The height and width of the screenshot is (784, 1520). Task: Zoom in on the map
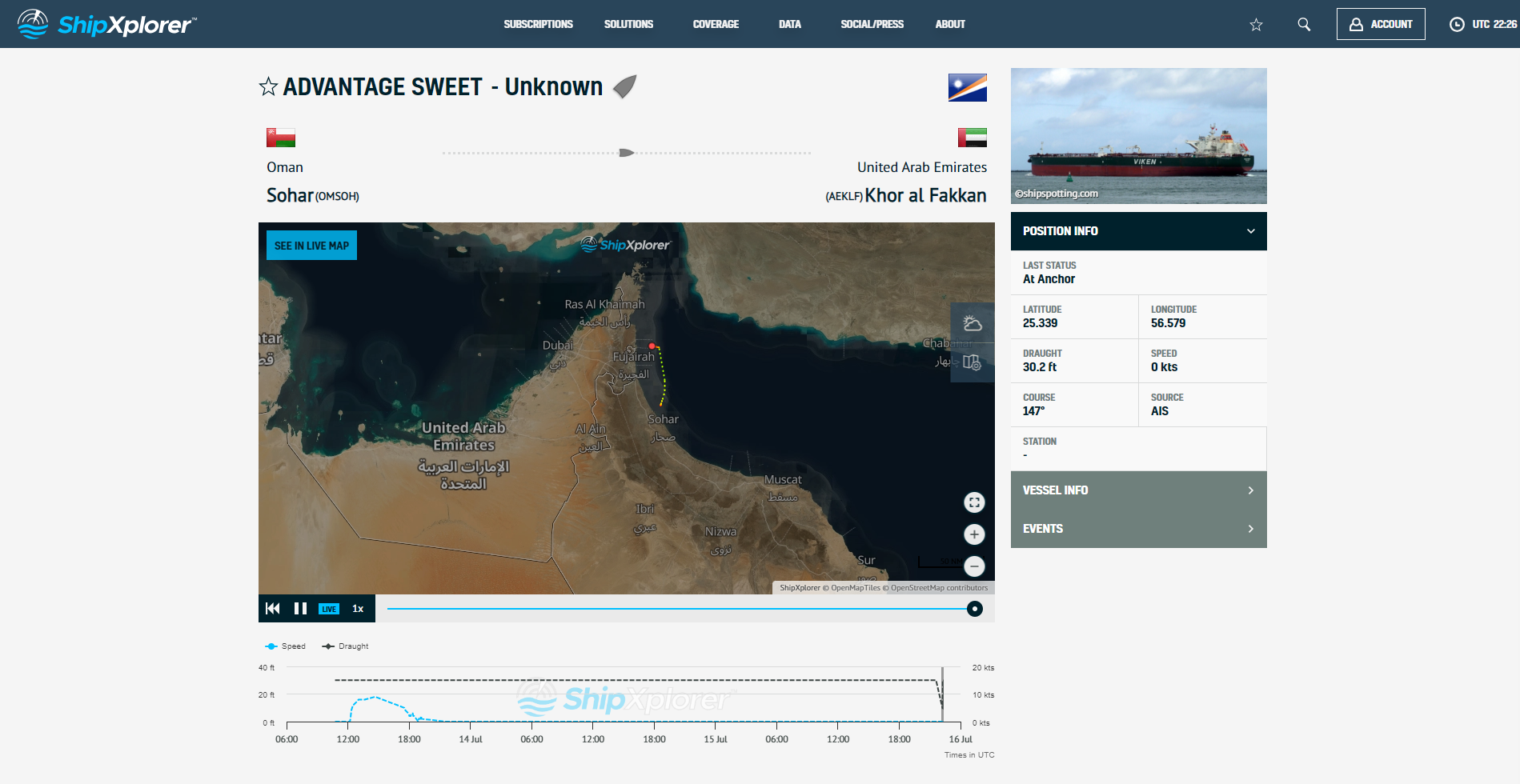pos(974,534)
